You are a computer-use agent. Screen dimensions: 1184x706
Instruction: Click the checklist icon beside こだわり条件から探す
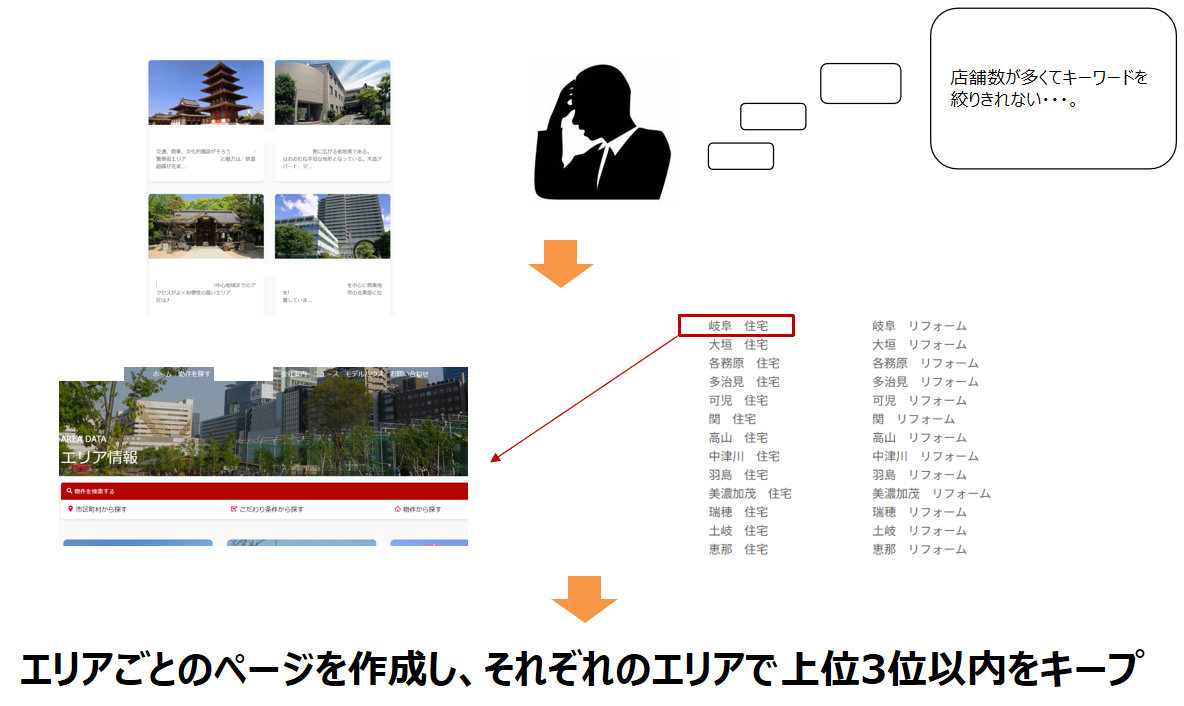click(234, 509)
